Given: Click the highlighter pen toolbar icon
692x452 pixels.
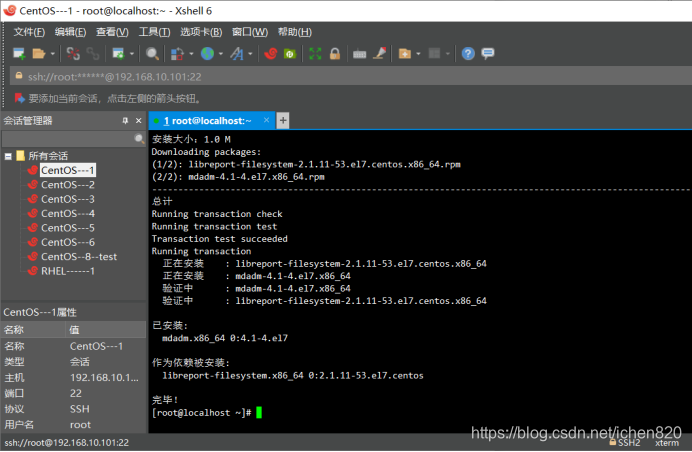Looking at the screenshot, I should pos(380,53).
